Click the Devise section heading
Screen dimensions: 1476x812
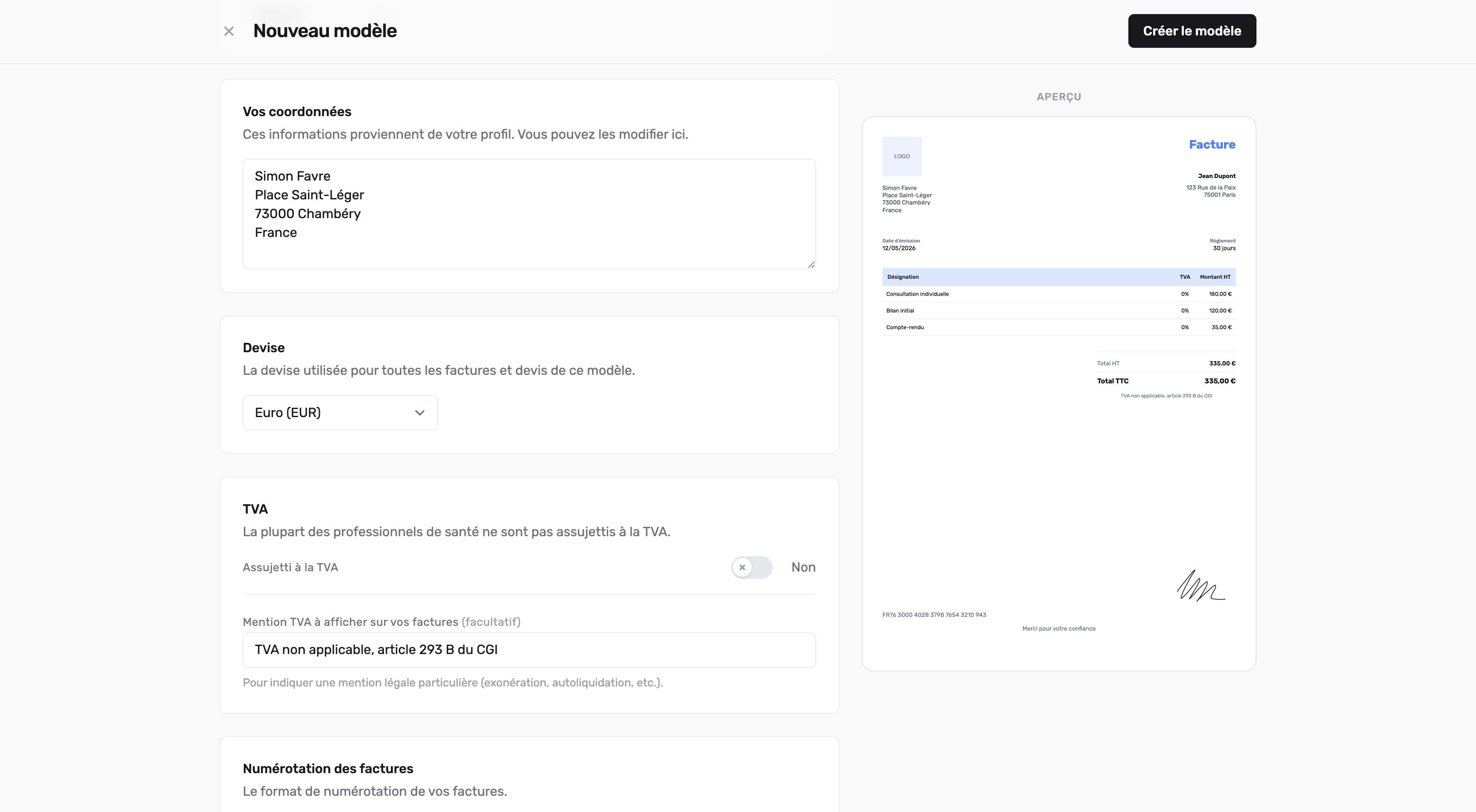264,348
